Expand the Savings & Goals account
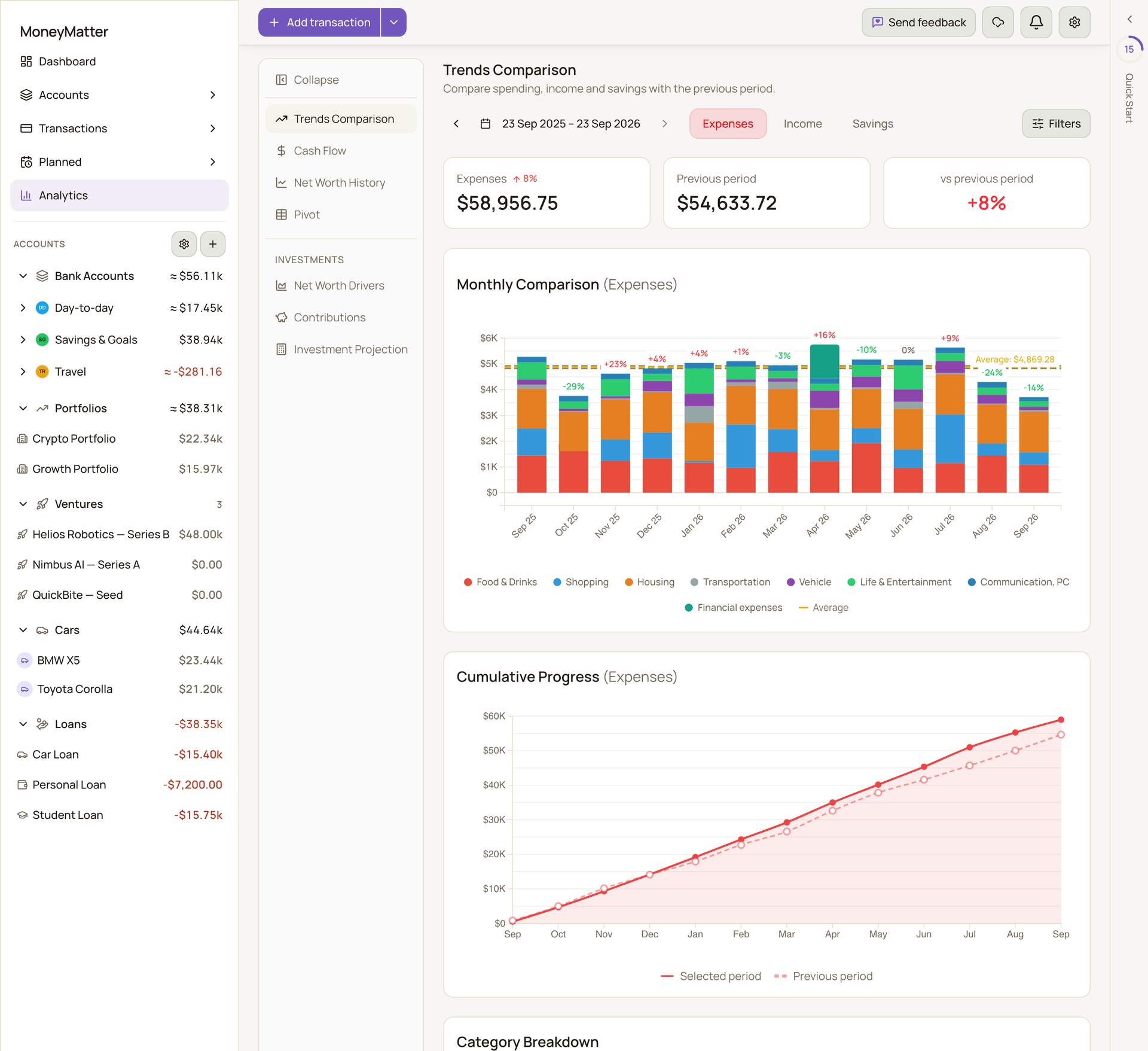This screenshot has width=1148, height=1051. click(x=23, y=340)
